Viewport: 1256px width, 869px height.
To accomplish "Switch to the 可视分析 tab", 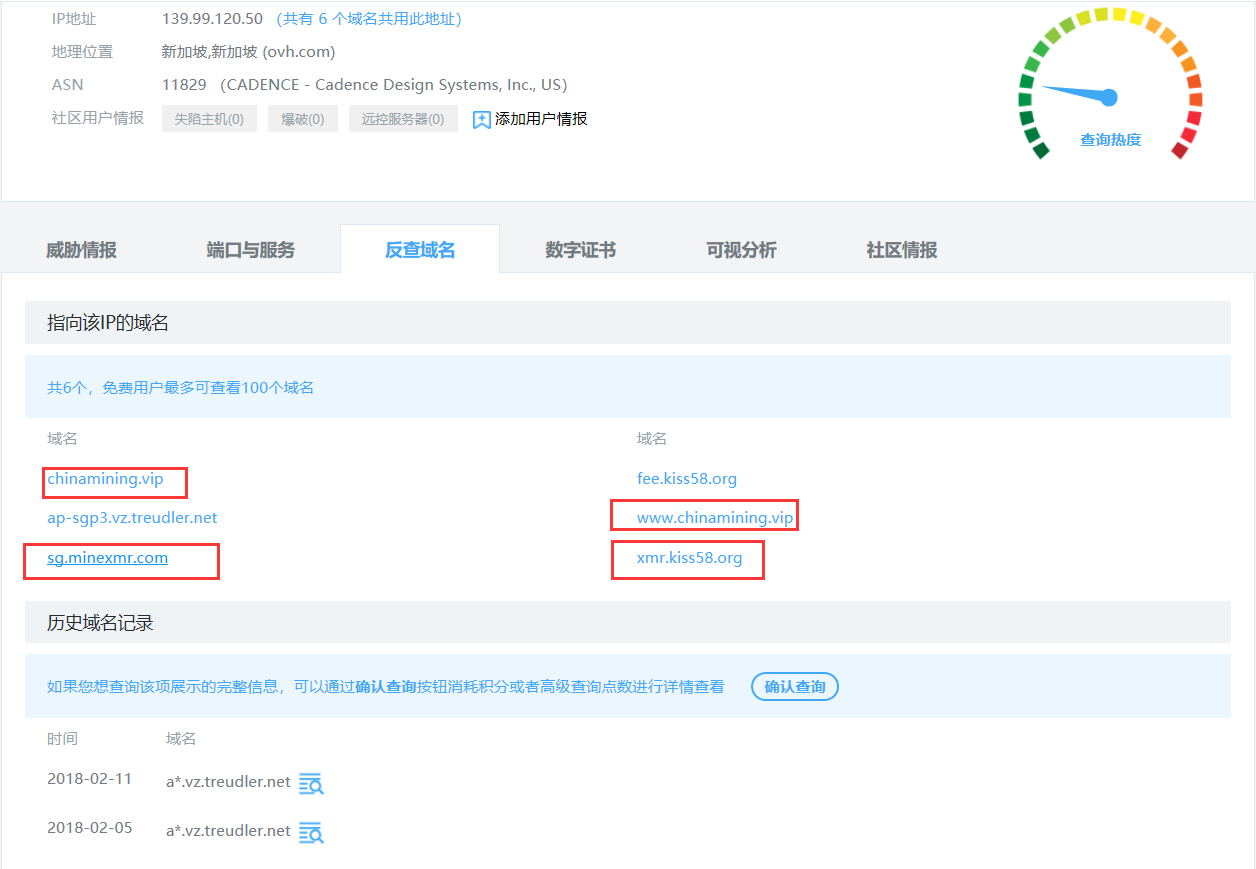I will click(x=741, y=250).
